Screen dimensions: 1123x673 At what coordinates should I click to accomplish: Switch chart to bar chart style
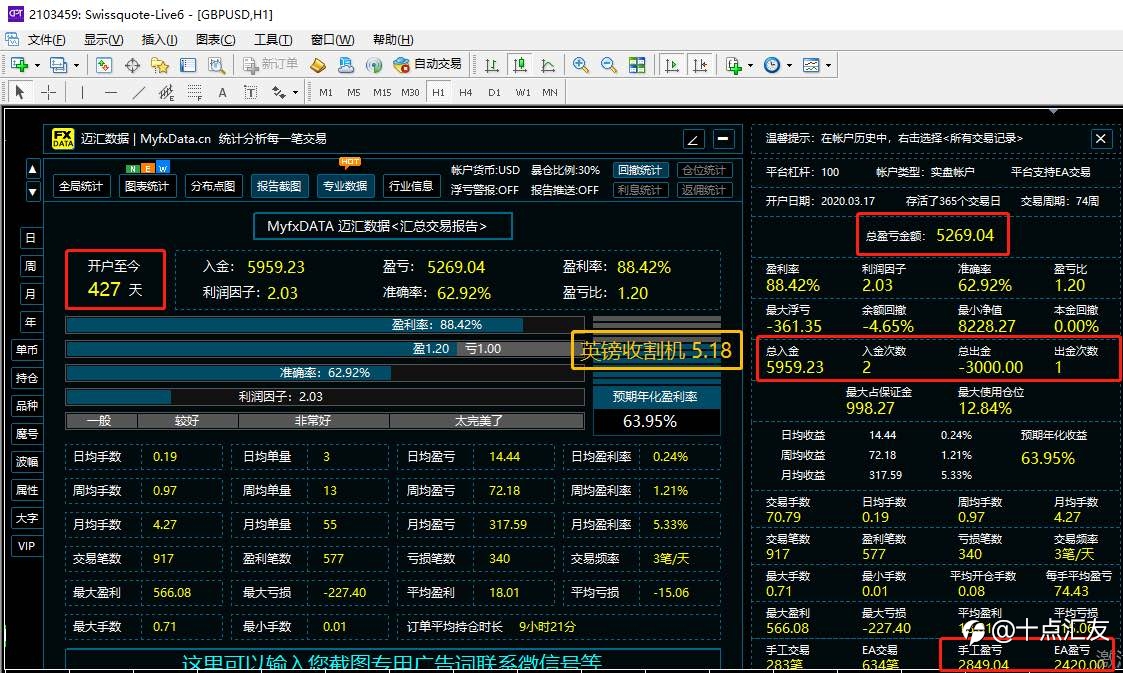tap(491, 65)
